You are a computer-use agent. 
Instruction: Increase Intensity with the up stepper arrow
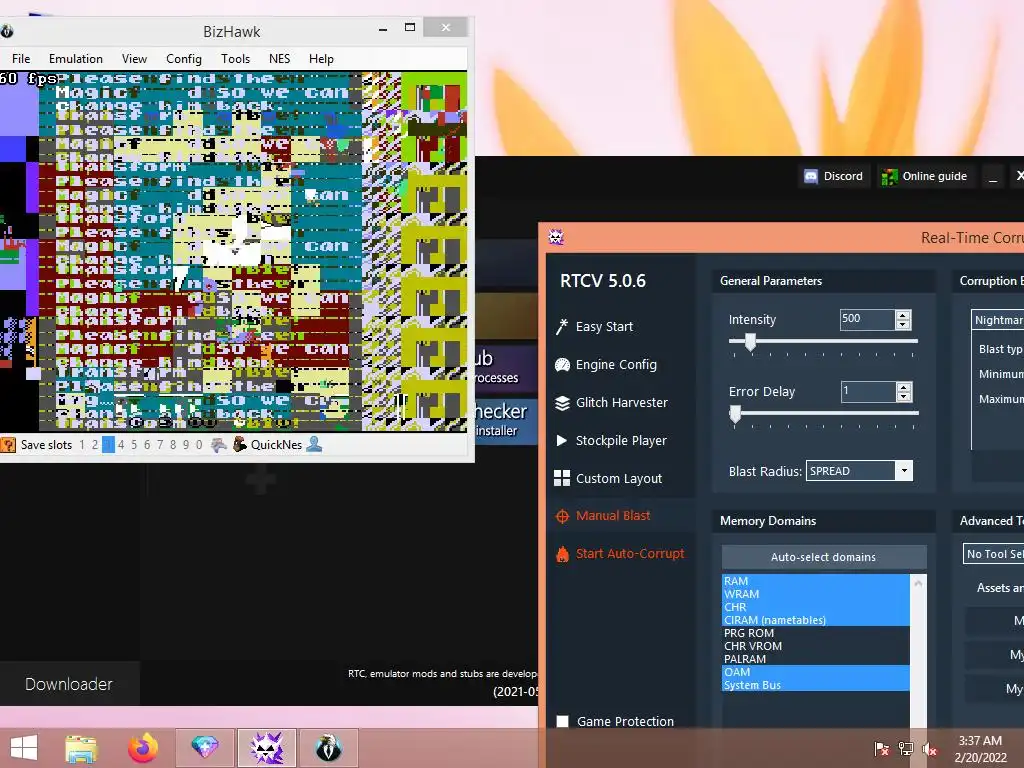903,315
